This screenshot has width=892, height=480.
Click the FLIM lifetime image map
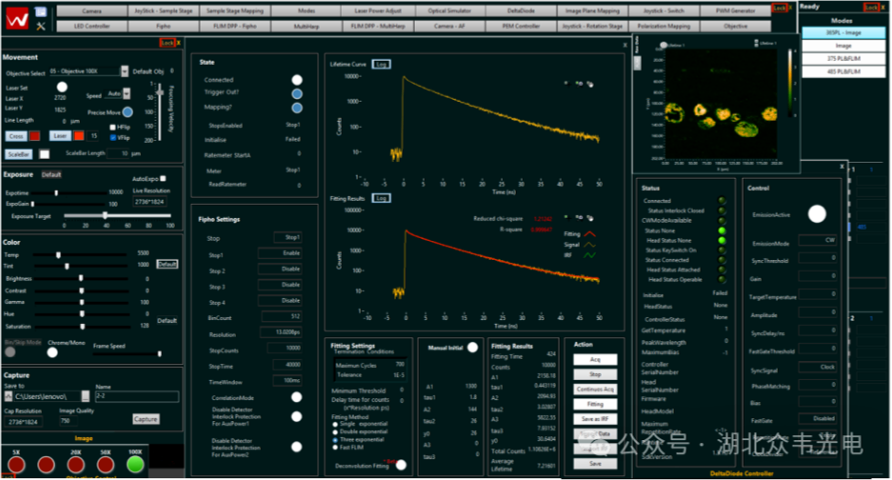721,103
